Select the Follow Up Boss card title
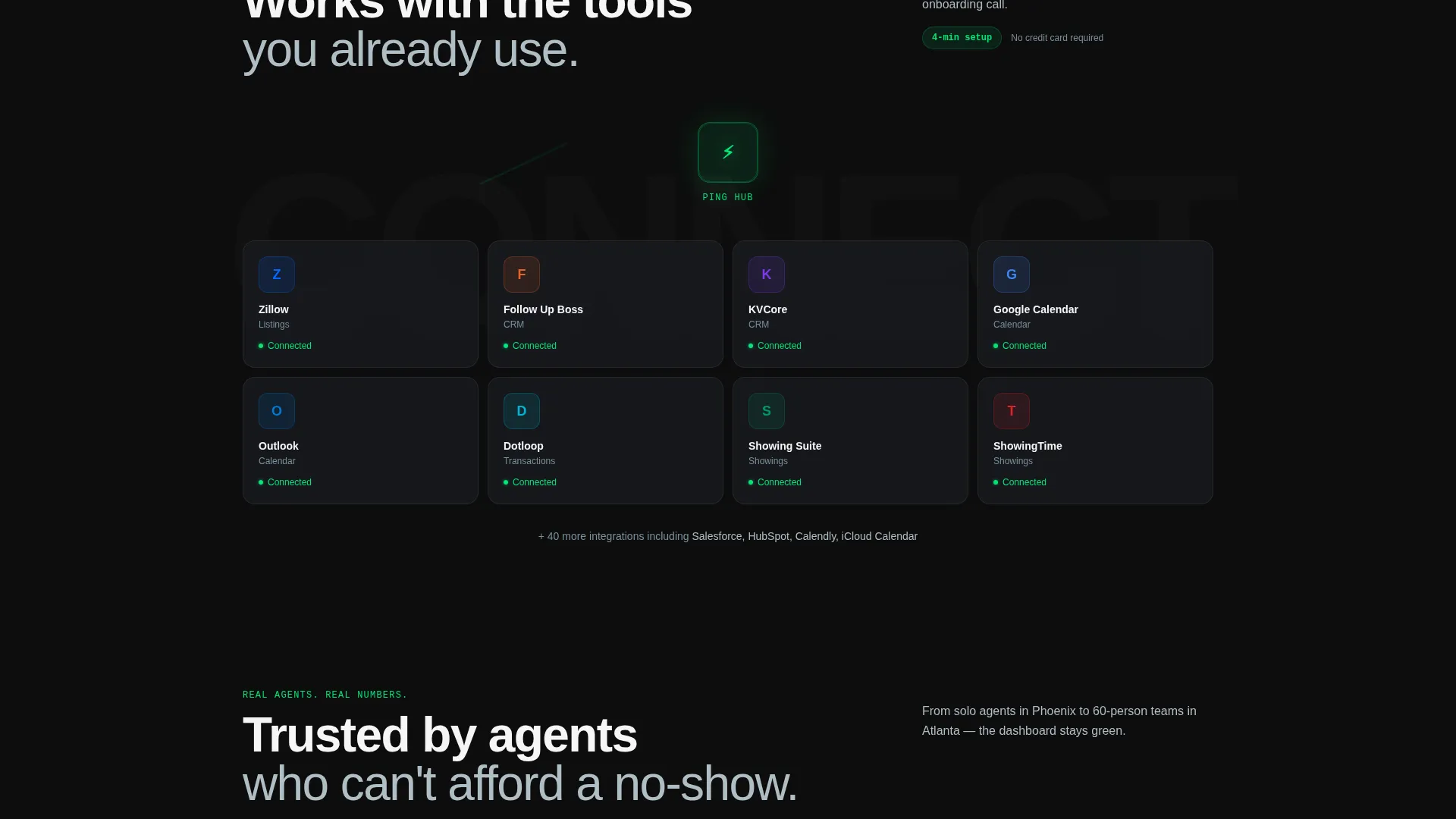Image resolution: width=1456 pixels, height=819 pixels. point(543,309)
